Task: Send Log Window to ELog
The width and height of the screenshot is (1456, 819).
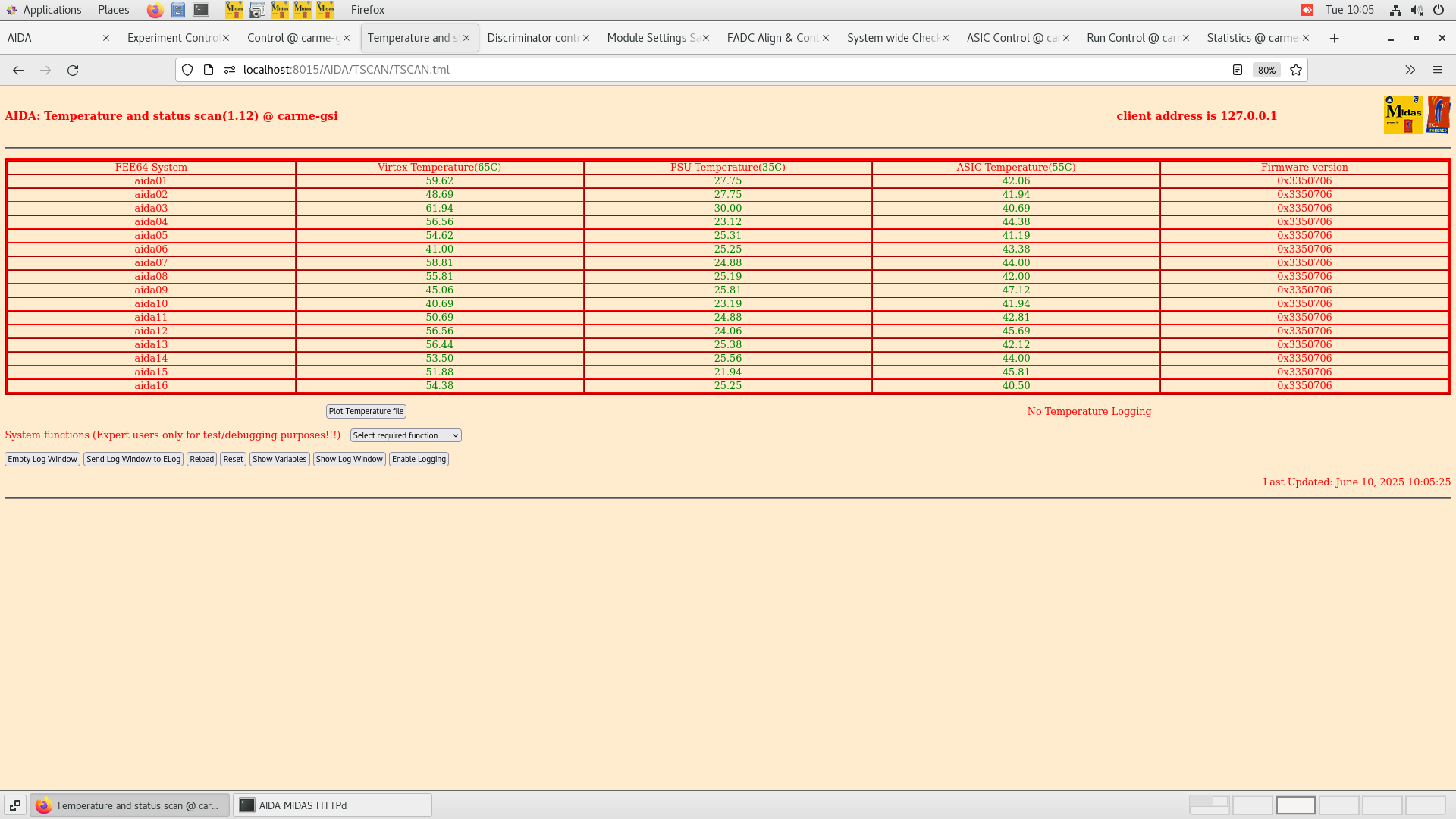Action: click(x=133, y=459)
